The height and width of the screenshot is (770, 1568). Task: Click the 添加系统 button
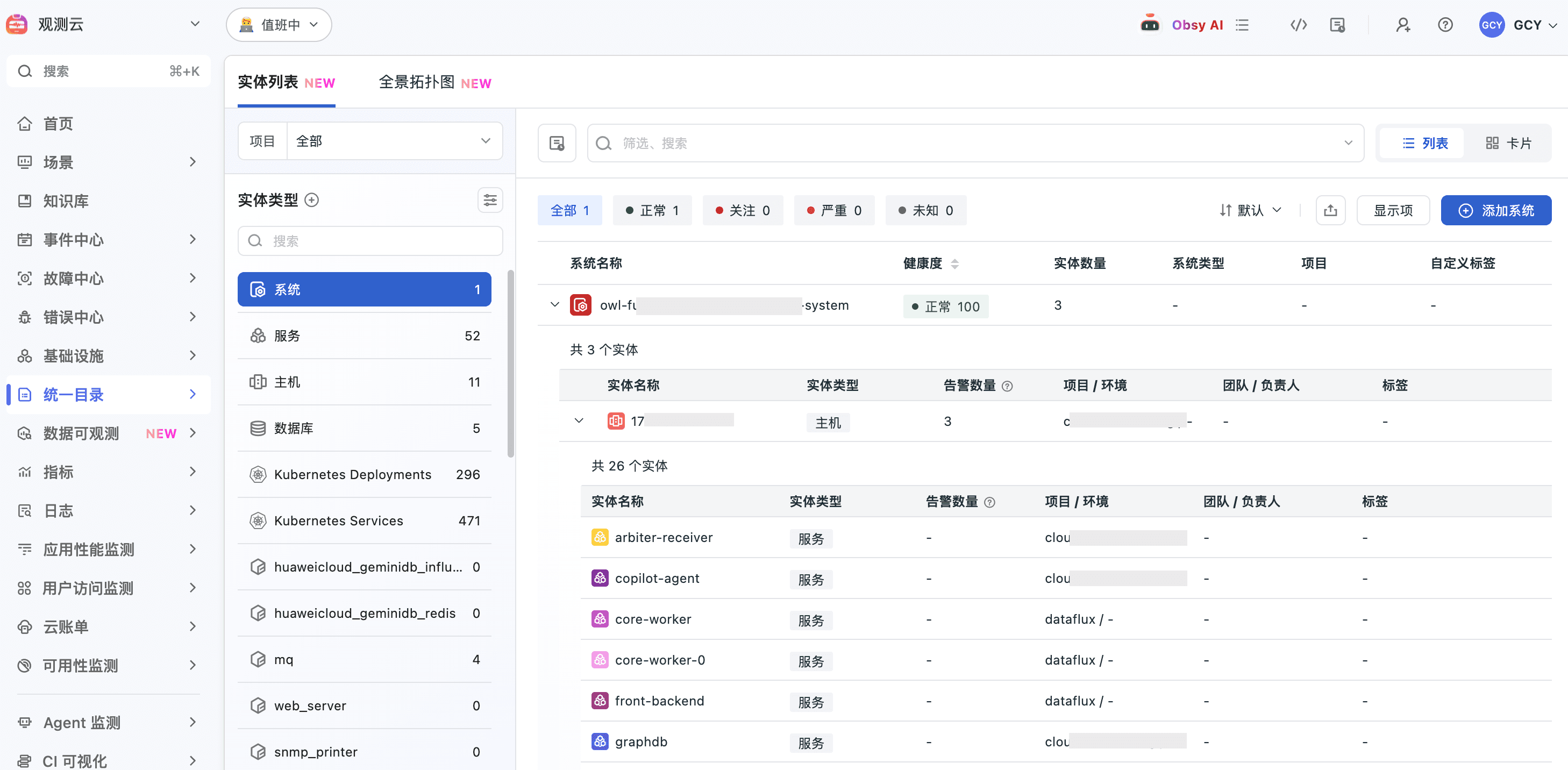pyautogui.click(x=1495, y=211)
